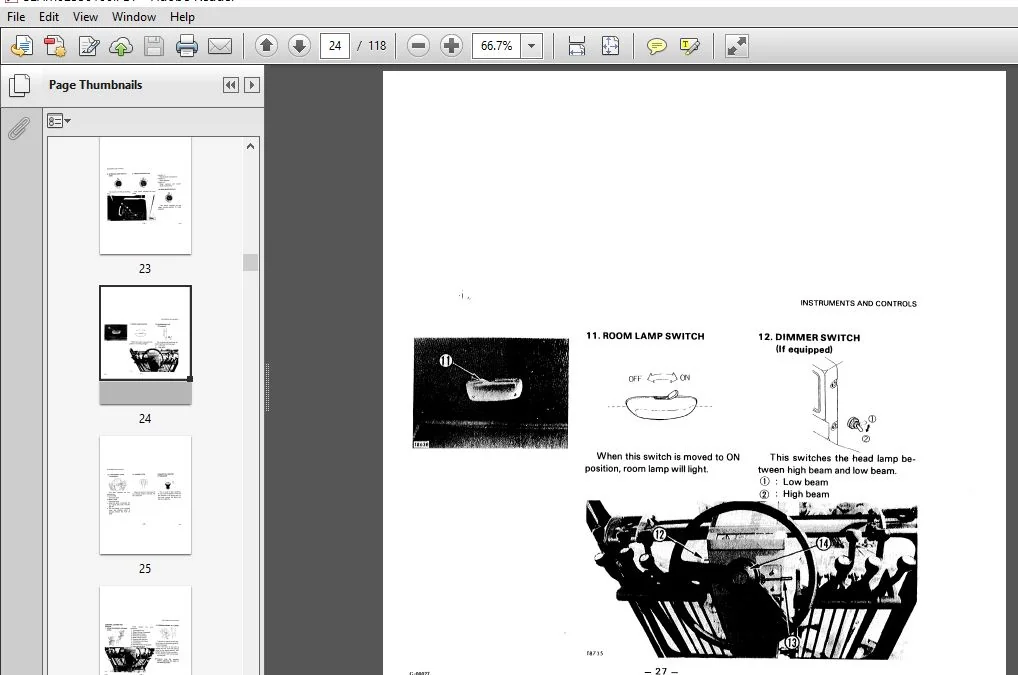Open the Edit menu
The width and height of the screenshot is (1018, 675).
[49, 17]
